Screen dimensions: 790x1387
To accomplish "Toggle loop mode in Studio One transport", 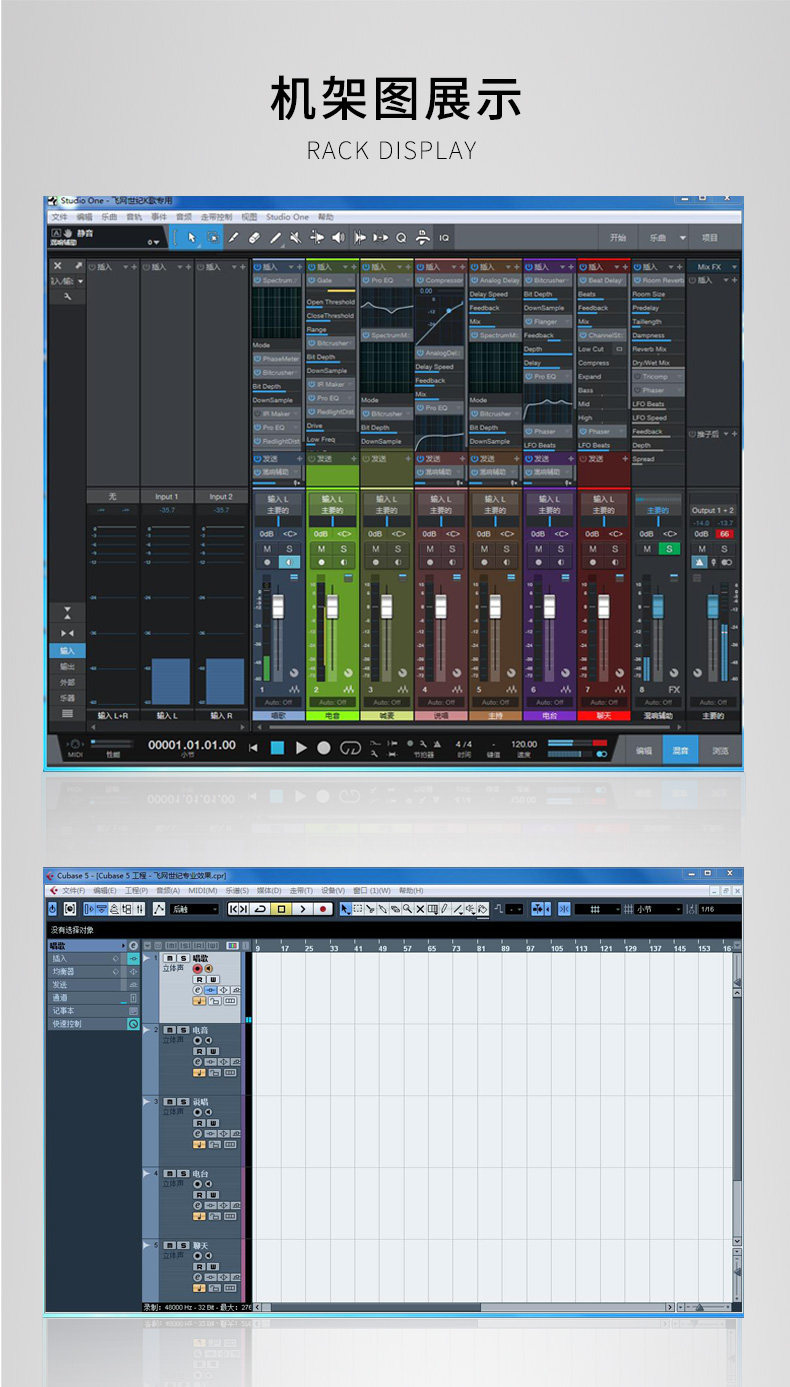I will tap(349, 747).
